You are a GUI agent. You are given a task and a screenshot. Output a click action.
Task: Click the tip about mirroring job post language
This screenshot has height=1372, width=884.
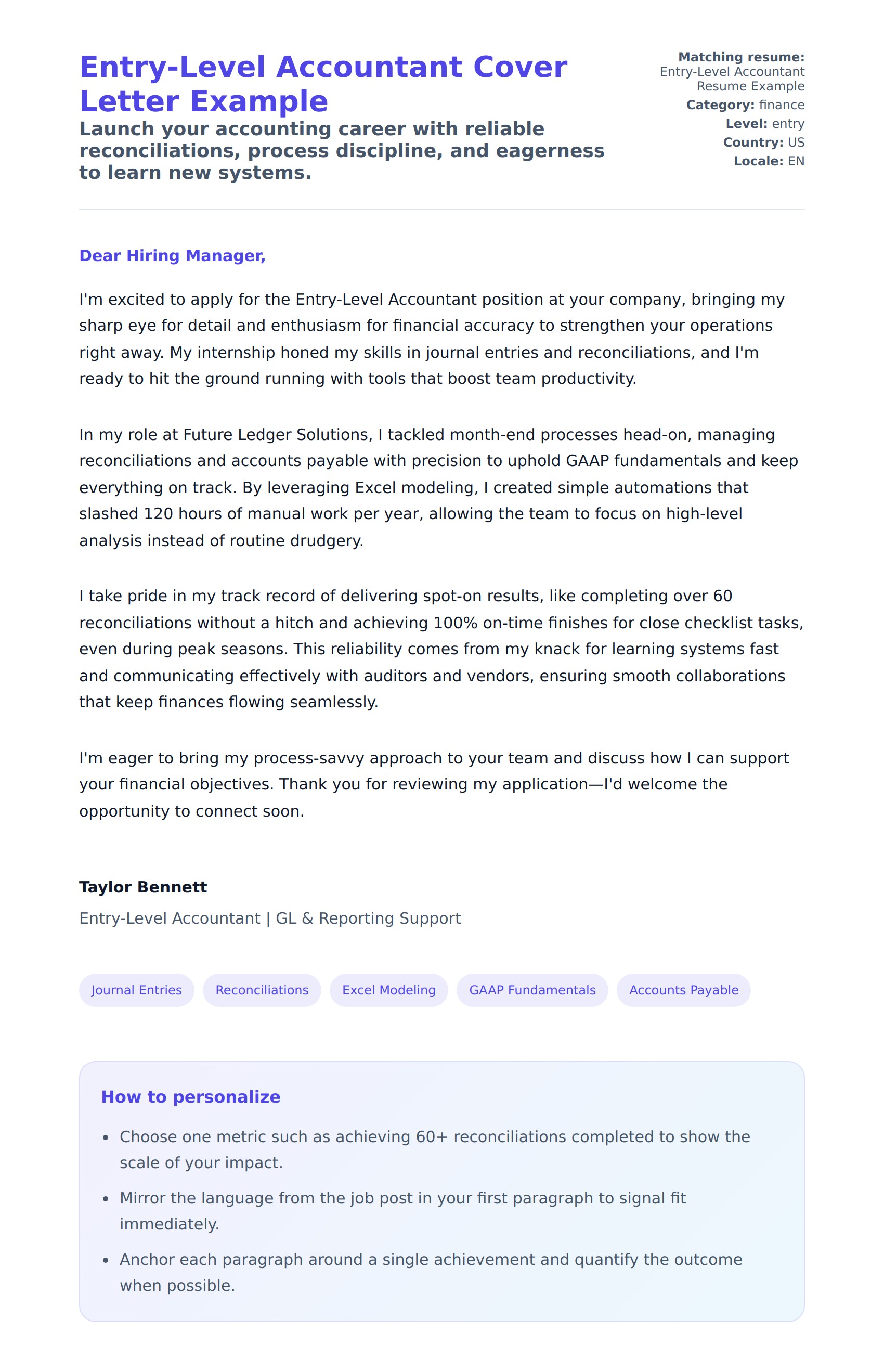coord(402,1211)
